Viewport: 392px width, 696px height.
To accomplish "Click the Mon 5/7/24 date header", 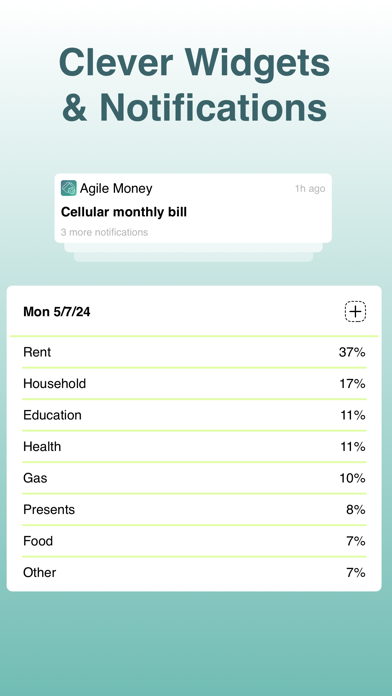I will point(57,312).
